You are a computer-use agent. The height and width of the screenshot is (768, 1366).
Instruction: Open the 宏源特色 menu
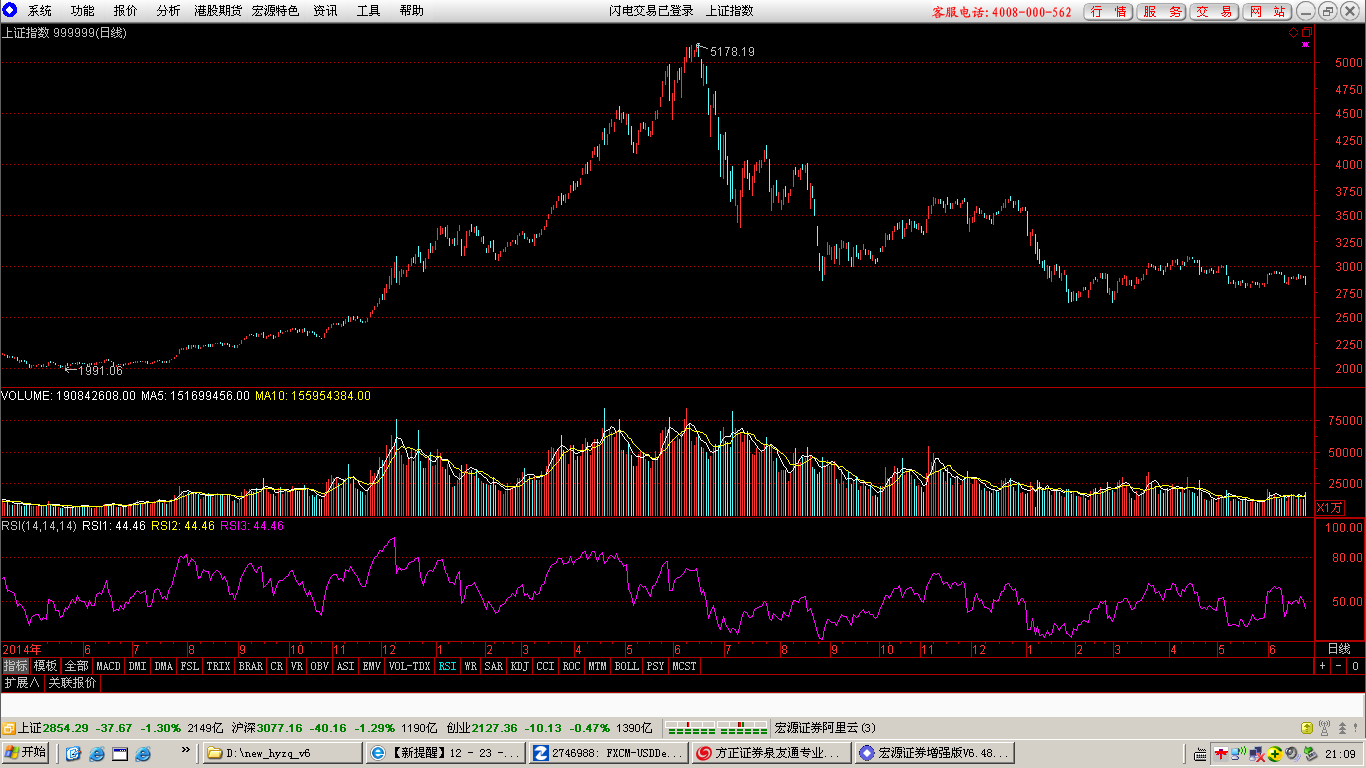[275, 11]
